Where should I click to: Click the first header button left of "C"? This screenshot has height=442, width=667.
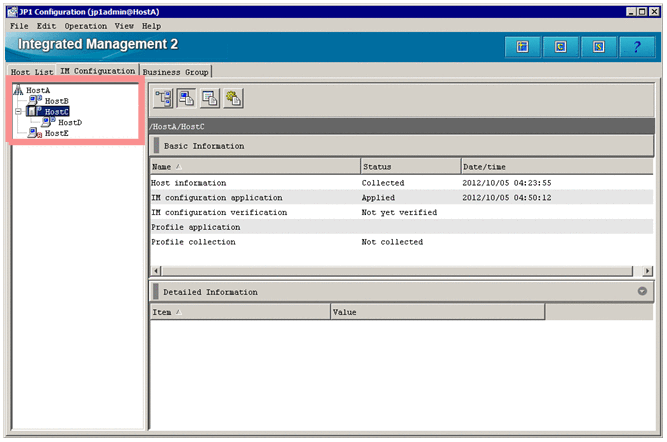pyautogui.click(x=523, y=47)
